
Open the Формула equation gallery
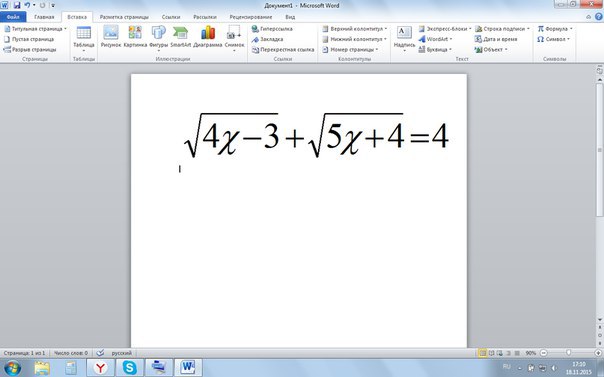pos(555,29)
